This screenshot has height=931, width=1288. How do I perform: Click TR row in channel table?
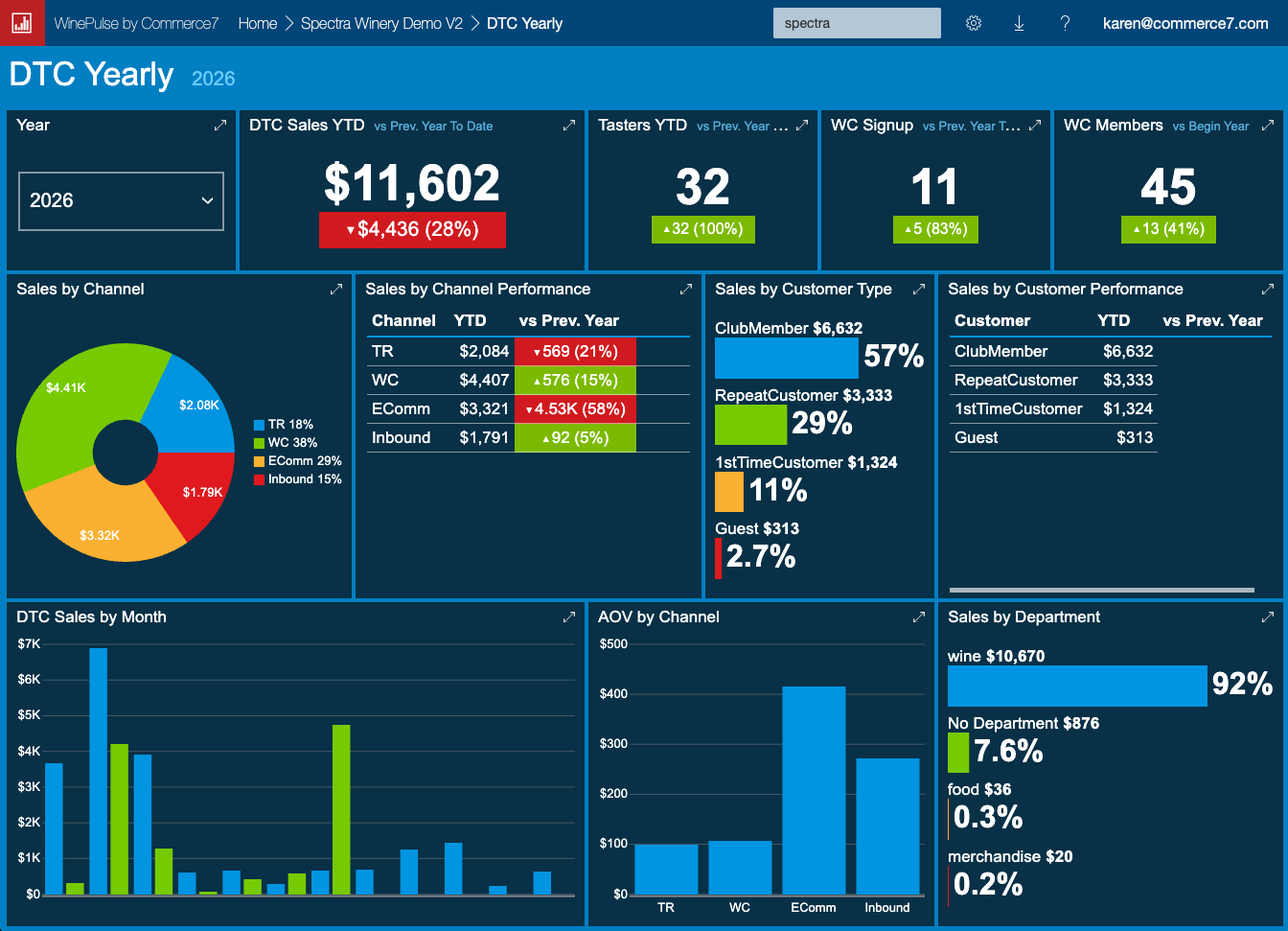pos(528,351)
